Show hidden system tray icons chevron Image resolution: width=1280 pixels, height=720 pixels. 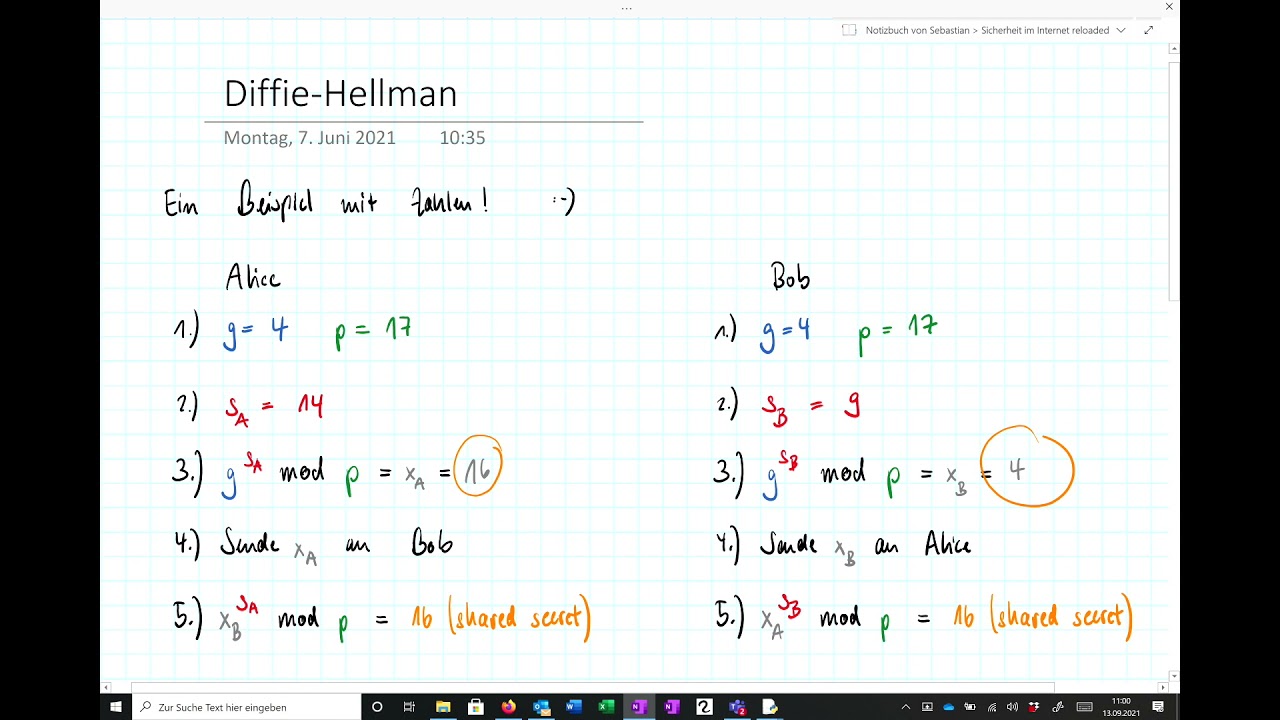pos(906,707)
